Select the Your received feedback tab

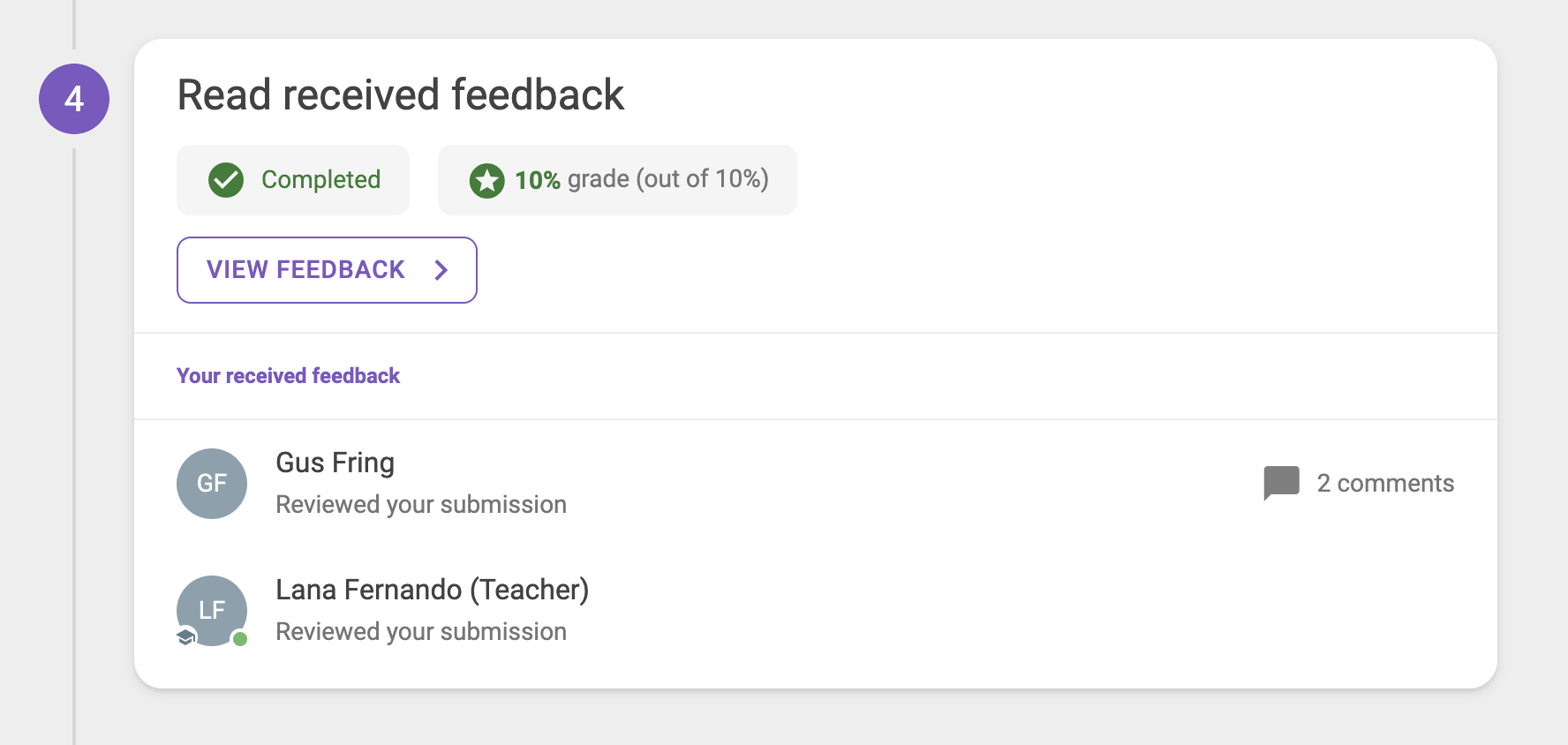pyautogui.click(x=288, y=376)
